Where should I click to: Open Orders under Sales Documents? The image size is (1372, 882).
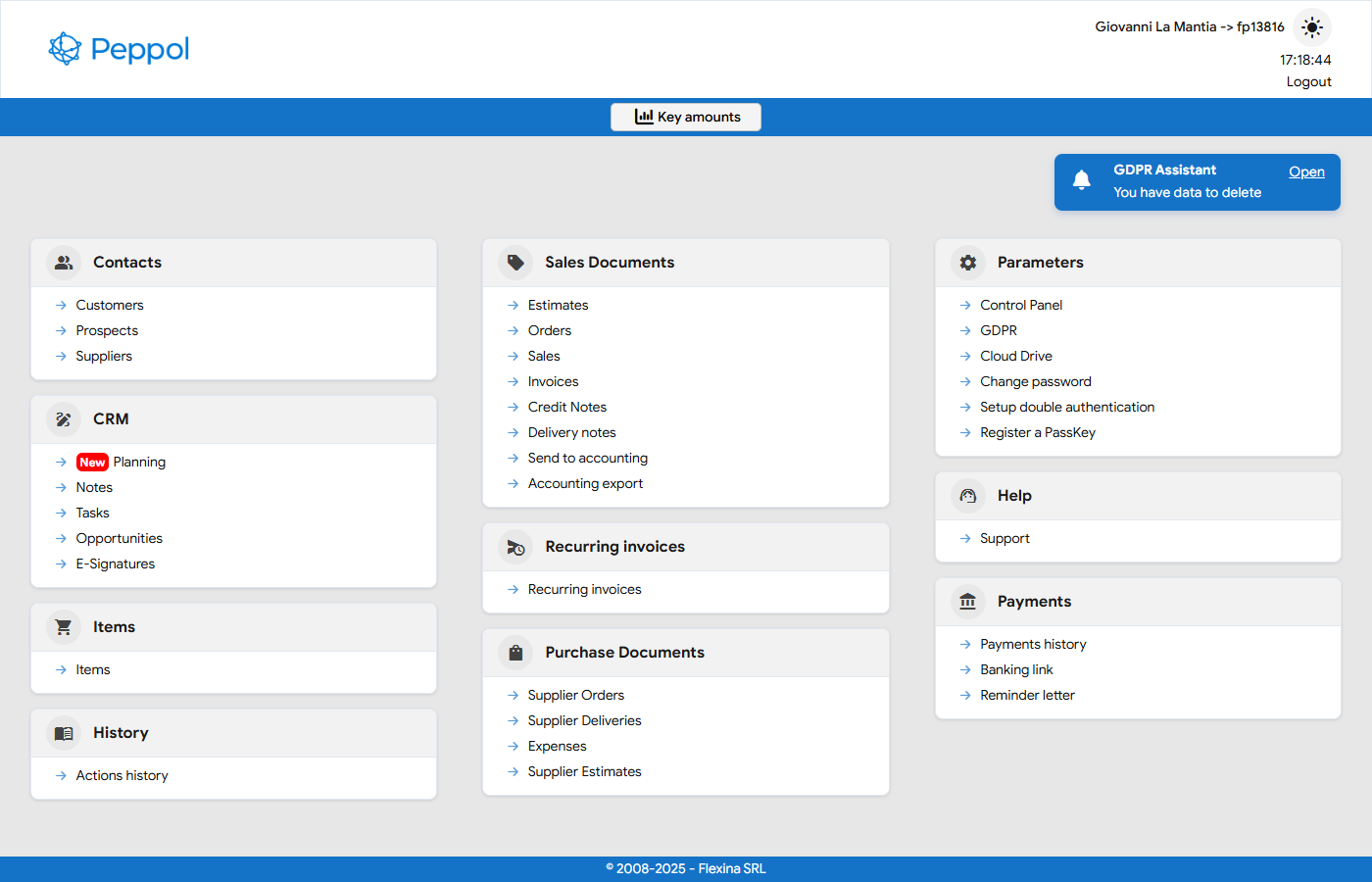pos(550,330)
